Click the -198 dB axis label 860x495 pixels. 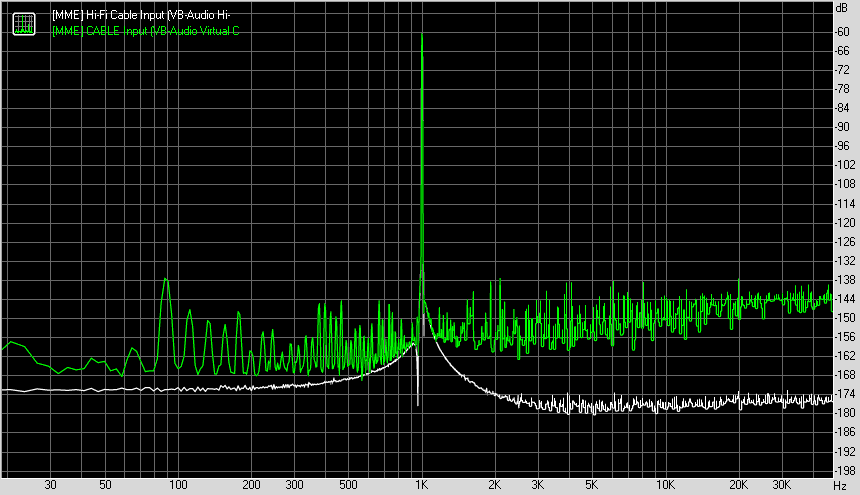coord(845,471)
